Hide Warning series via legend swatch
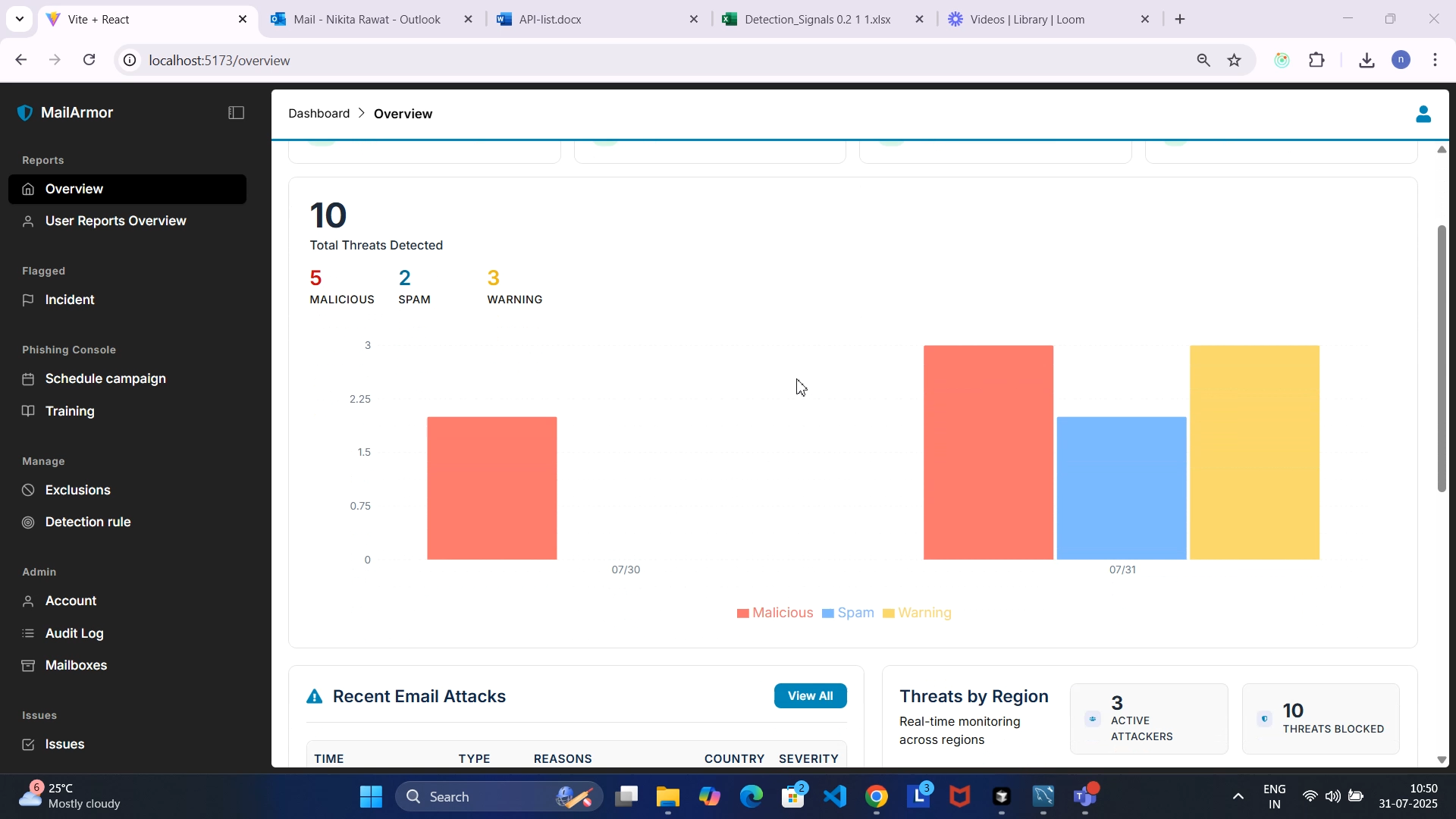This screenshot has width=1456, height=819. coord(888,613)
